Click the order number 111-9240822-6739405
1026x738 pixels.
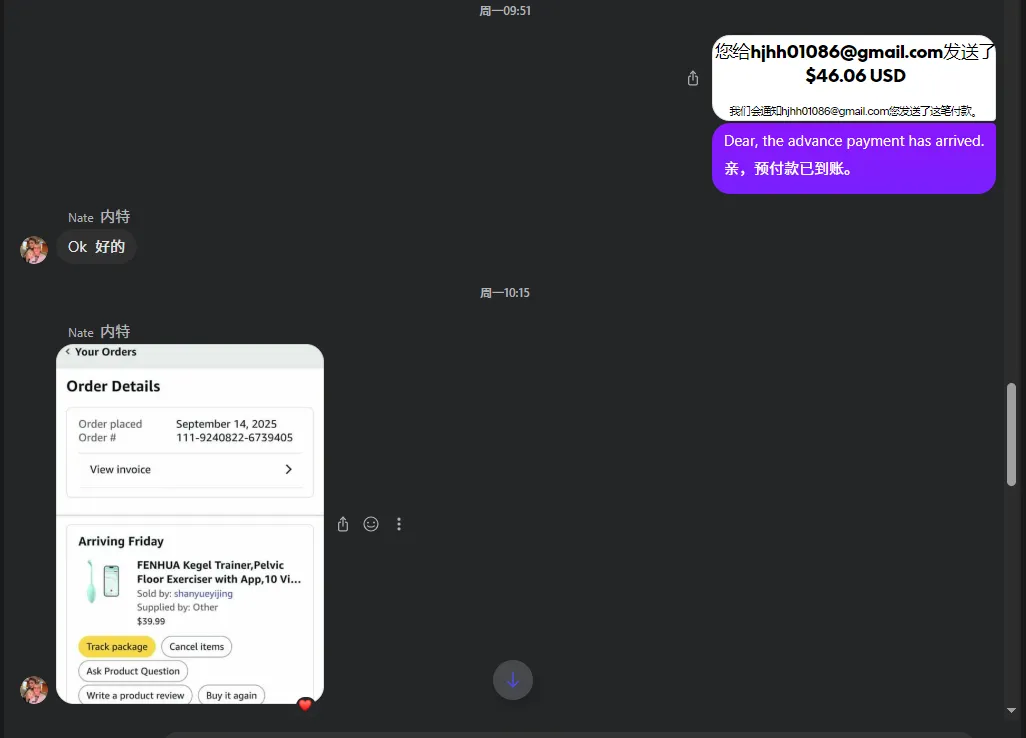point(234,438)
